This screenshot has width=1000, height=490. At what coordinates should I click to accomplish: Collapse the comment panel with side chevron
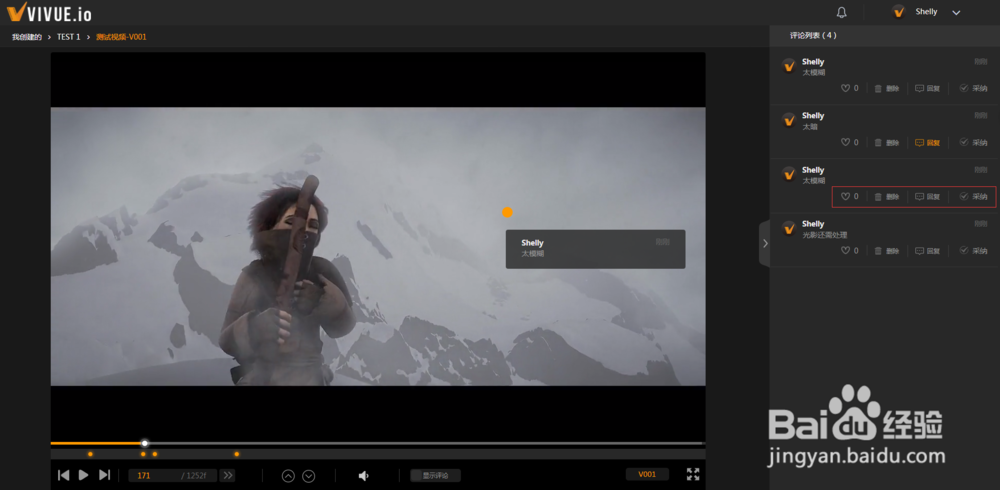765,243
